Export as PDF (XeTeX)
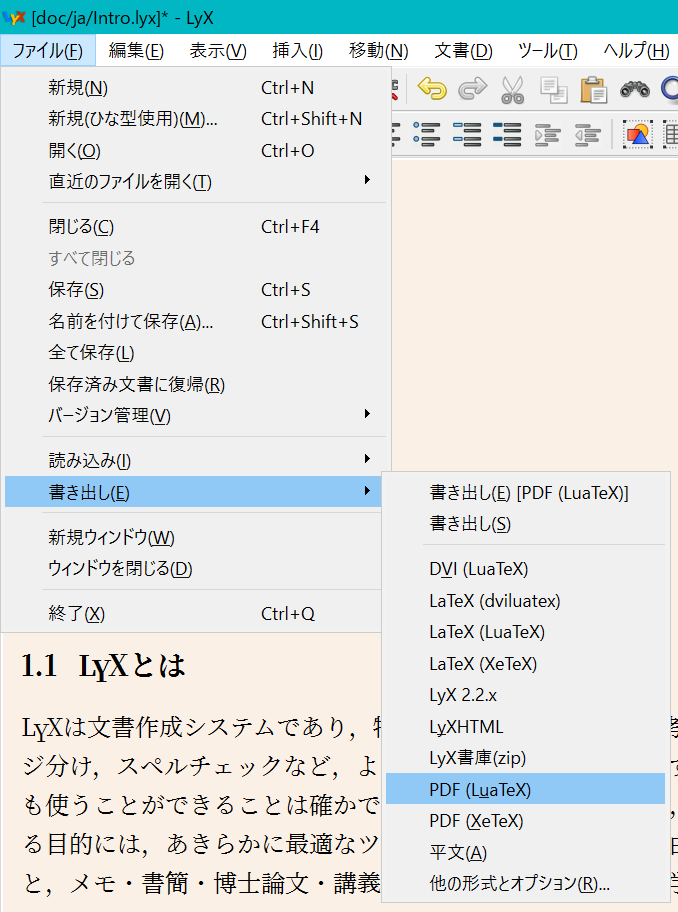This screenshot has height=912, width=678. (526, 821)
